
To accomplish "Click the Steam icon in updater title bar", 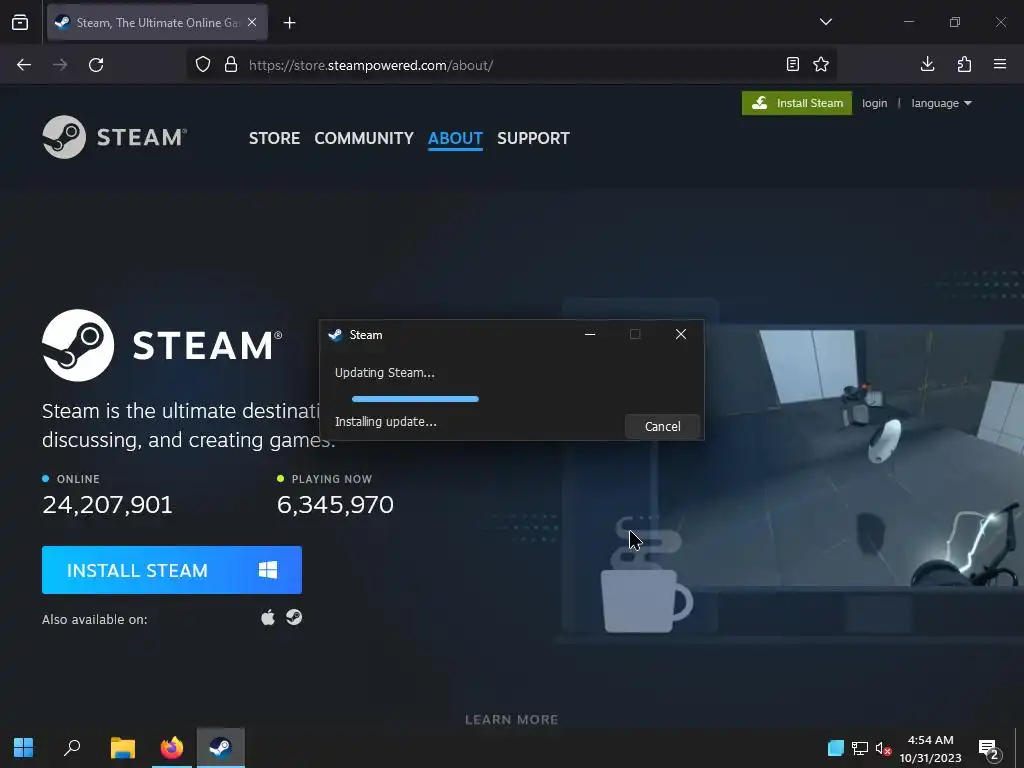I will click(336, 335).
